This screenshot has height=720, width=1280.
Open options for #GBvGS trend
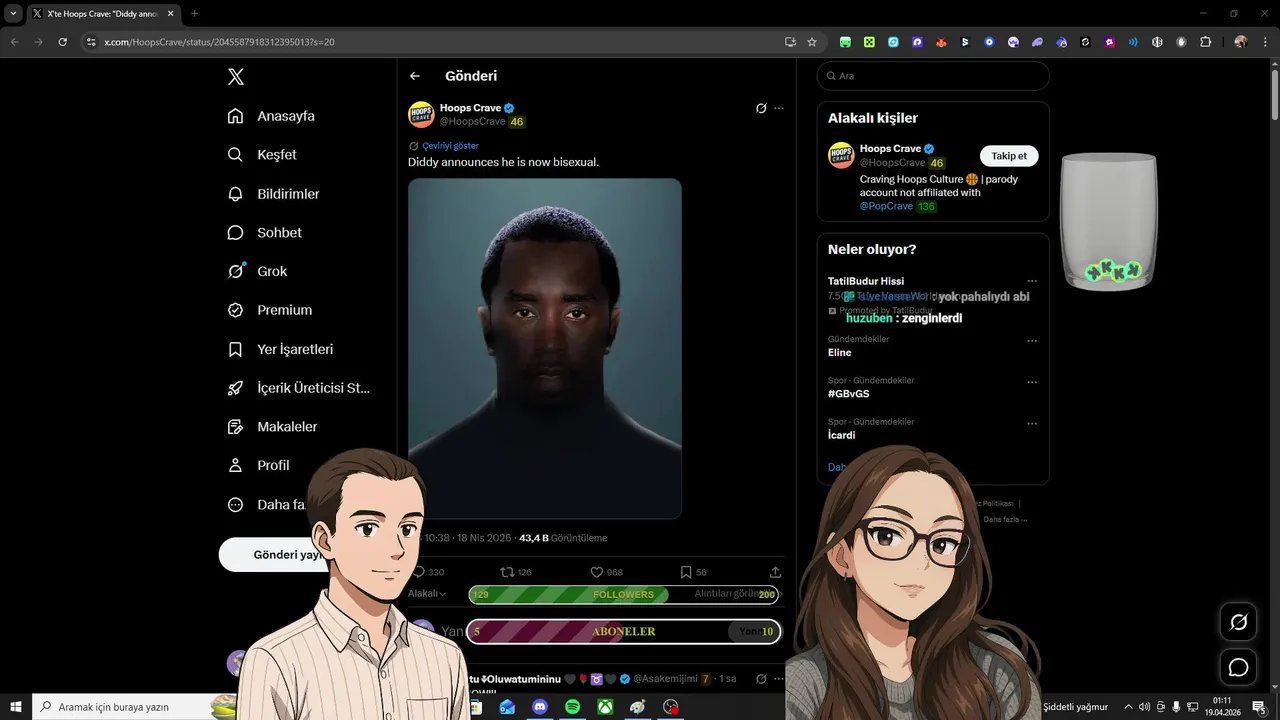[1032, 382]
